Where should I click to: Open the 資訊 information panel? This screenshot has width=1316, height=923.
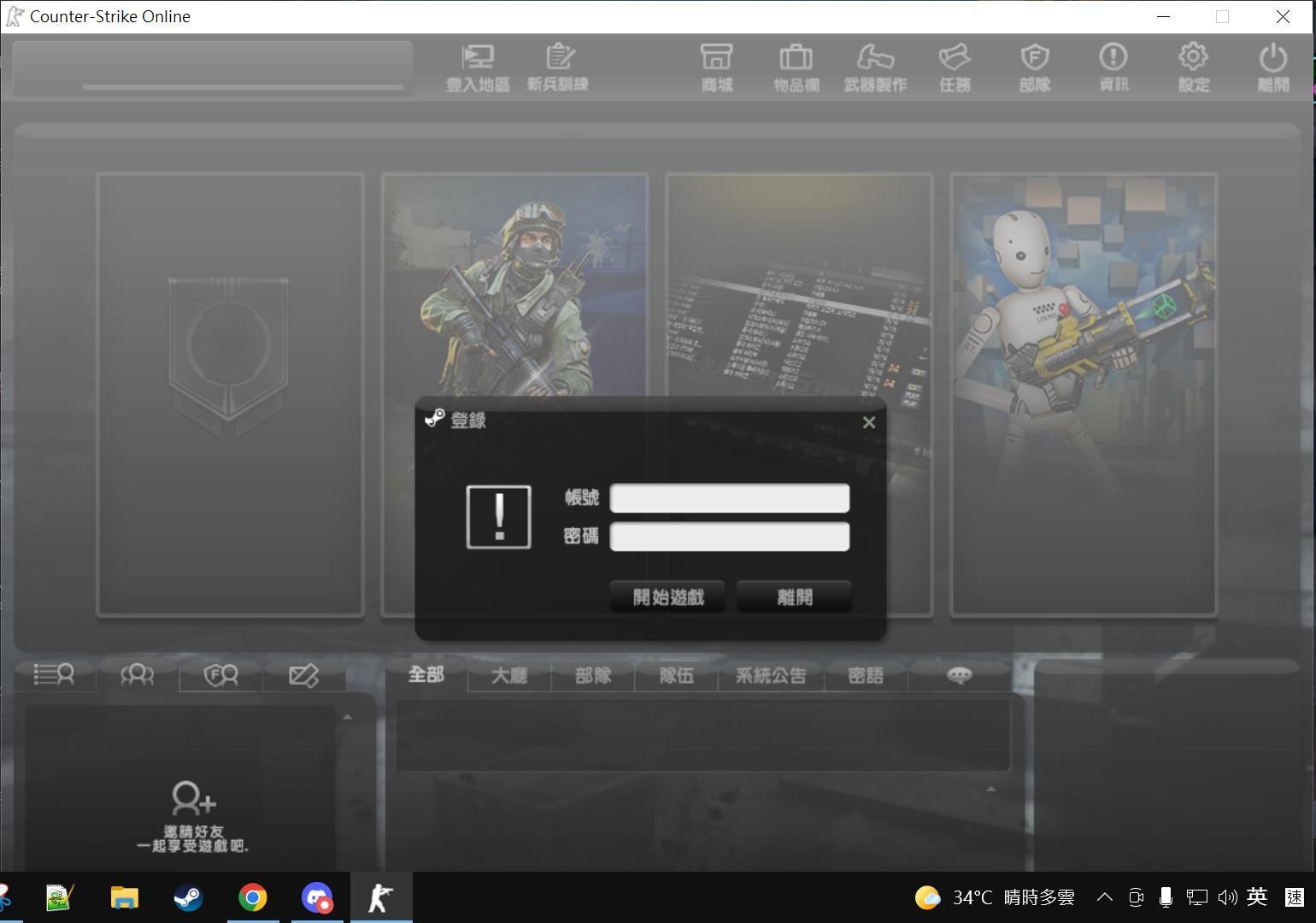pyautogui.click(x=1113, y=67)
